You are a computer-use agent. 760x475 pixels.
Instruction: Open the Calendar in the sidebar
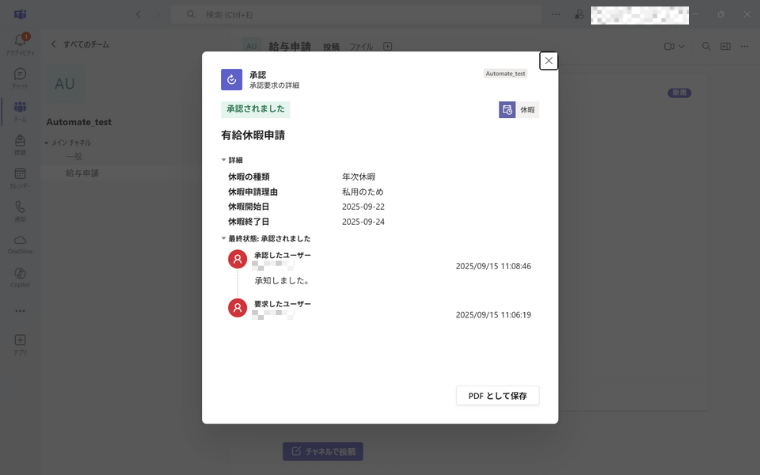[x=20, y=178]
